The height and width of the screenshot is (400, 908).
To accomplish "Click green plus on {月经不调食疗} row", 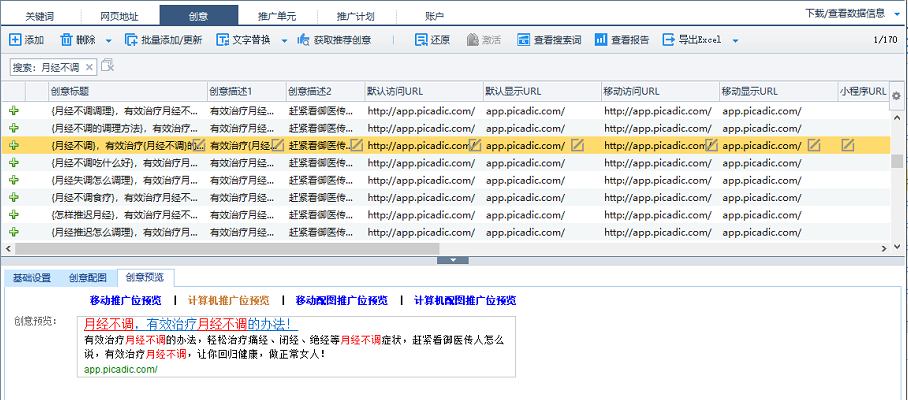I will (14, 197).
